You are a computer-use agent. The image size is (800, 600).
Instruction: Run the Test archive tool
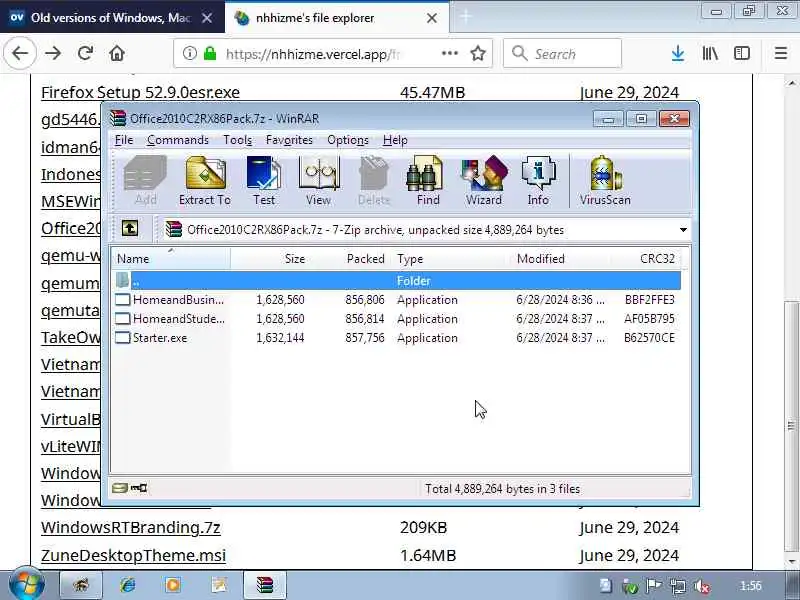pos(264,181)
